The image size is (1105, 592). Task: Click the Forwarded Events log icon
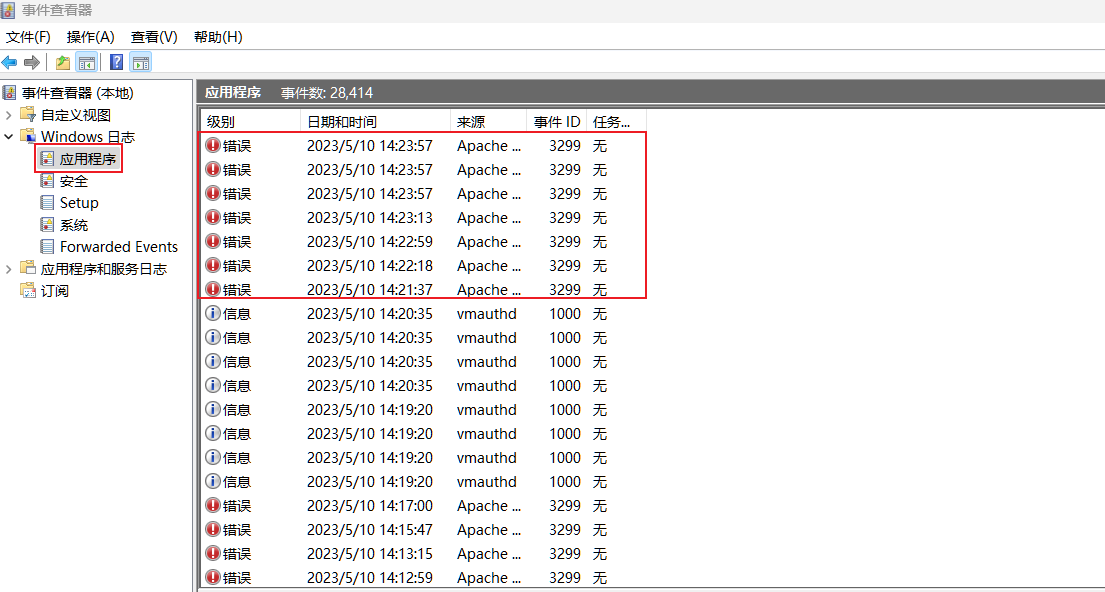click(47, 247)
